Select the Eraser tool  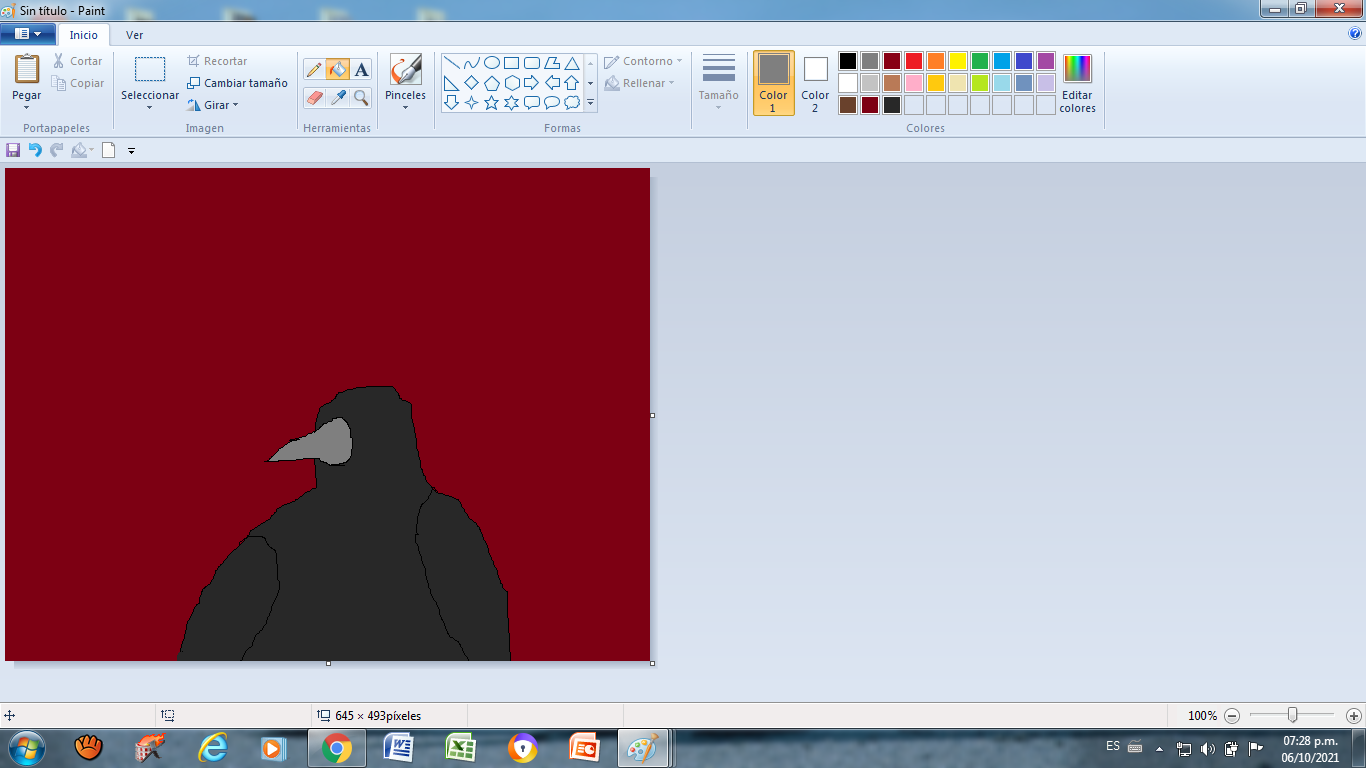click(x=314, y=97)
